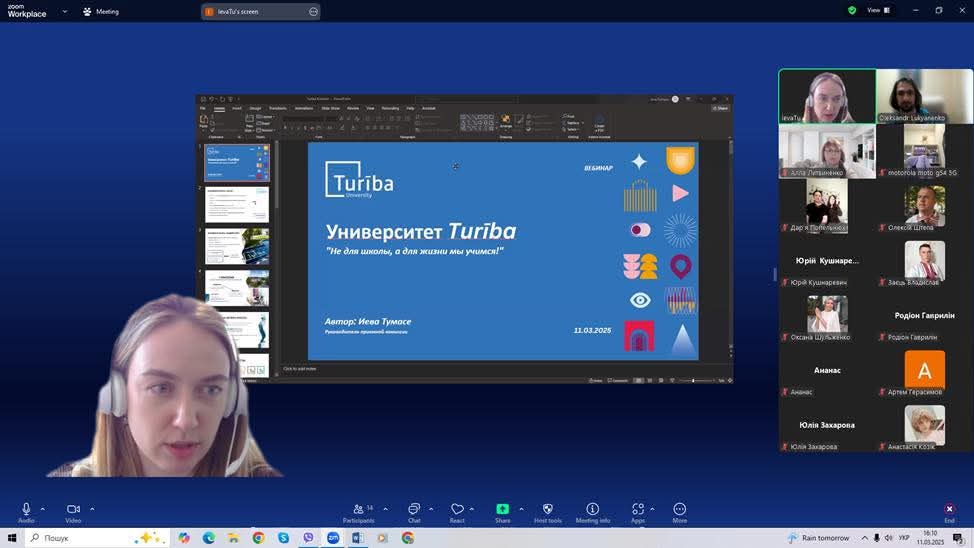Adjust PowerPoint zoom slider in status bar
Screen dimensions: 974x548
pos(693,380)
